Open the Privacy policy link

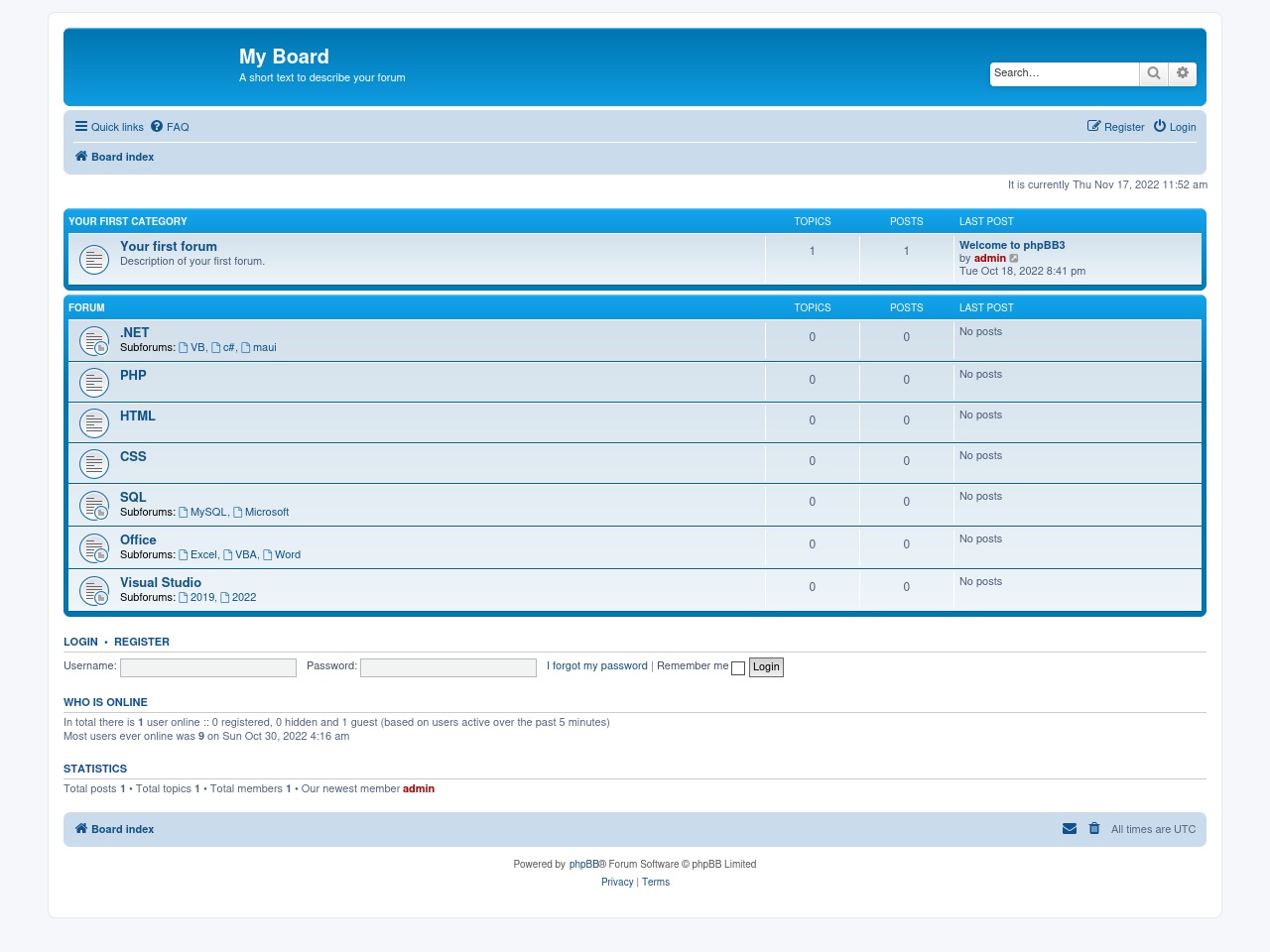click(x=617, y=882)
